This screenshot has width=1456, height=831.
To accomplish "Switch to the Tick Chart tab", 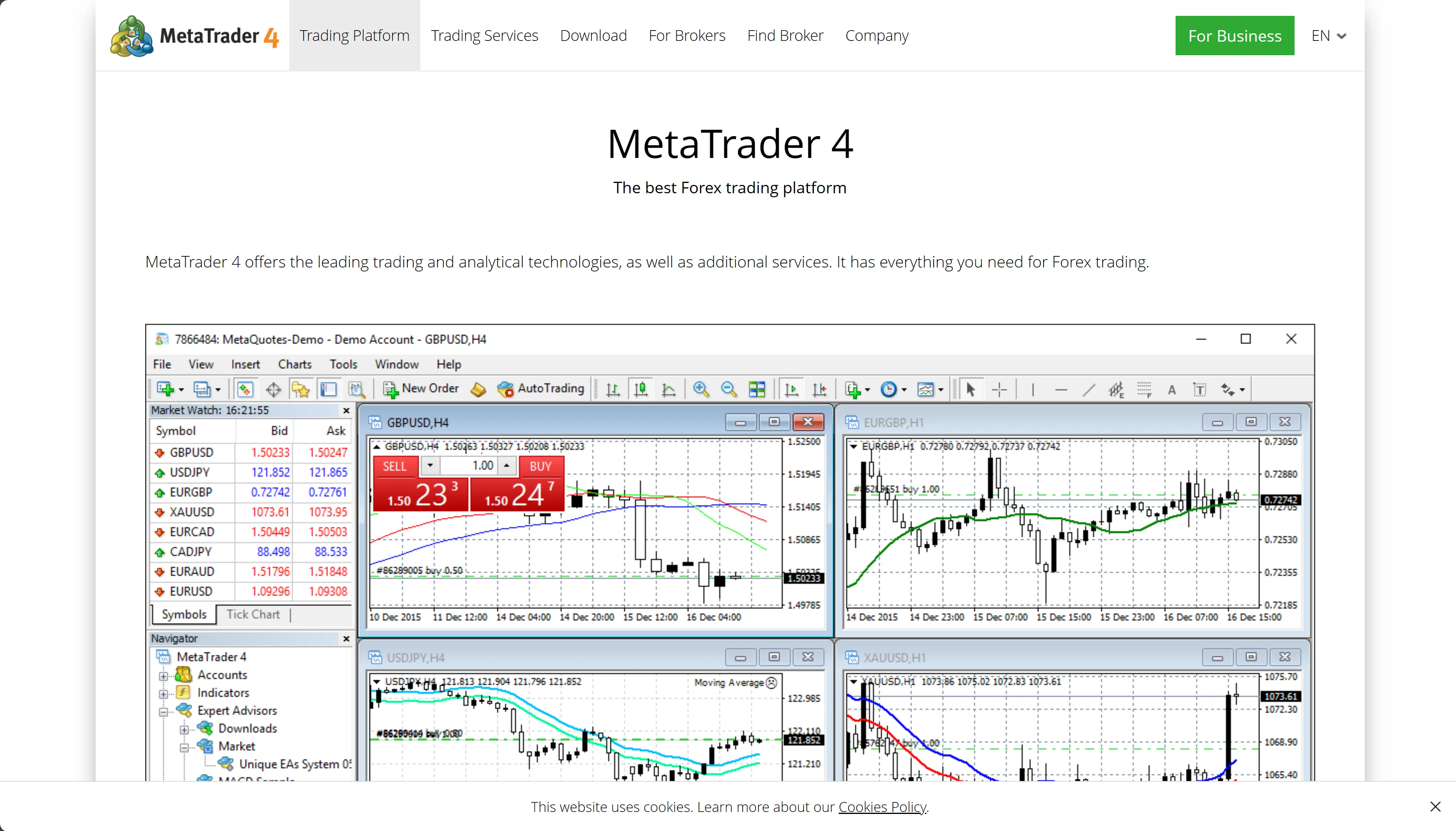I will [x=253, y=614].
